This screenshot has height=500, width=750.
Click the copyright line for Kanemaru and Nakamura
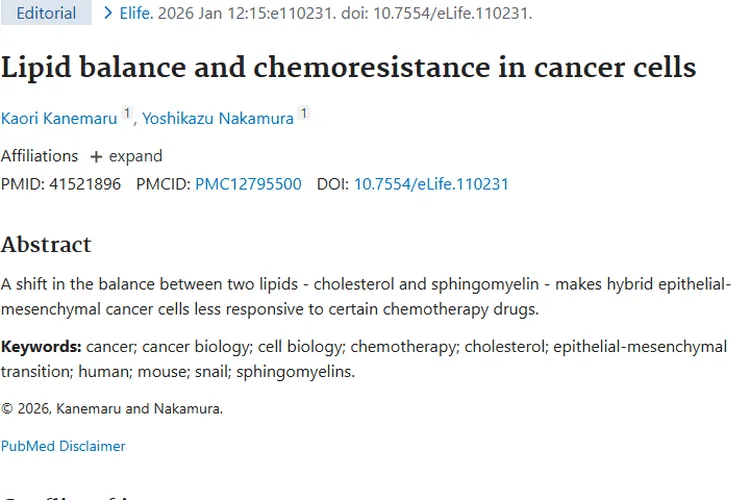coord(111,408)
